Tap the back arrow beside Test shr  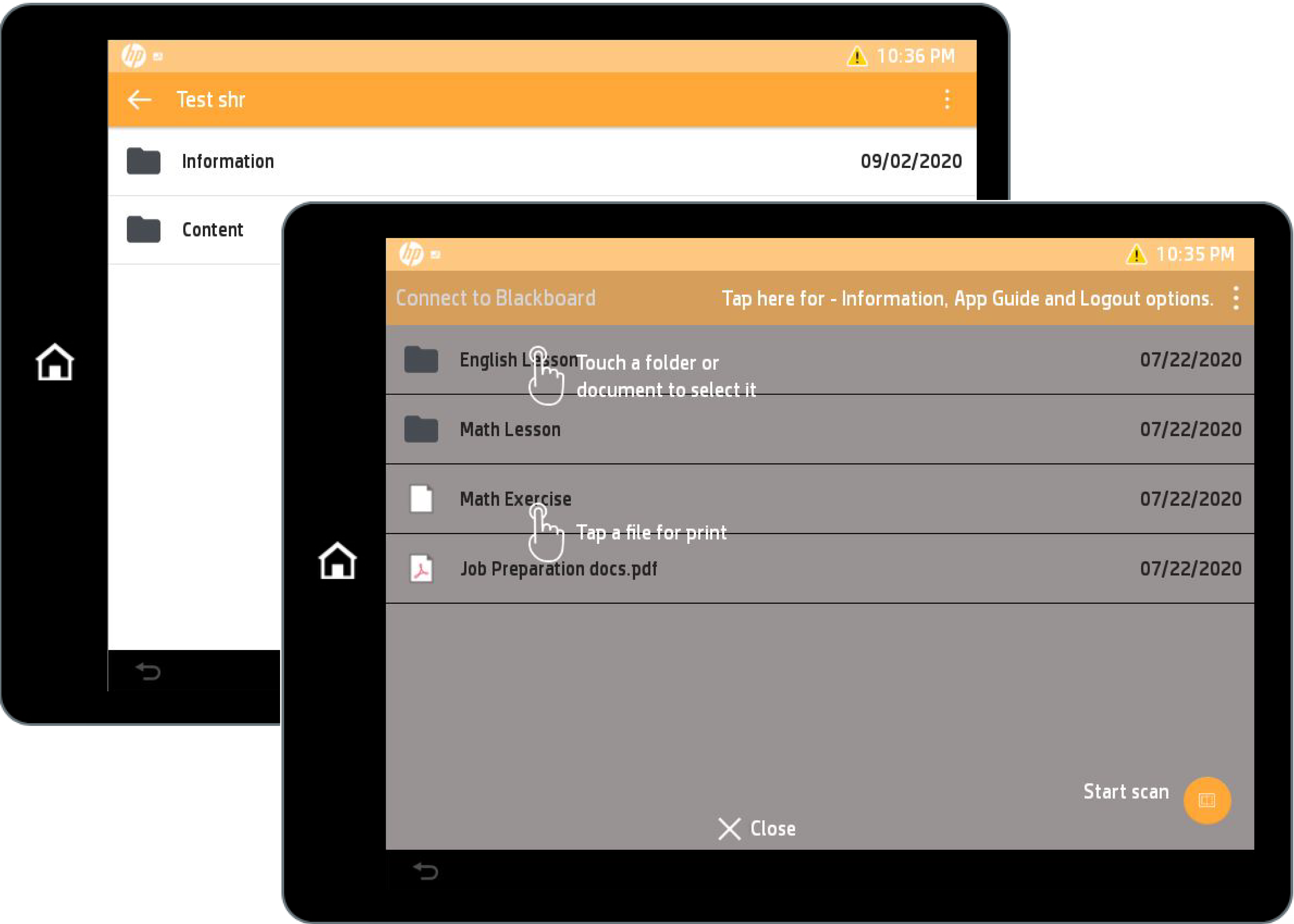139,100
